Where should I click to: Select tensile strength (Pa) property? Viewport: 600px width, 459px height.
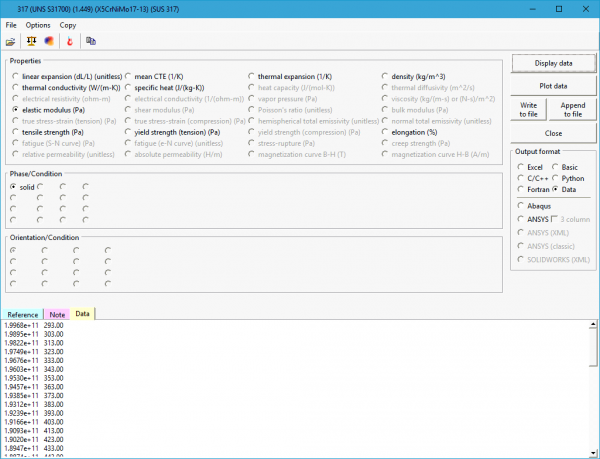tap(48, 132)
